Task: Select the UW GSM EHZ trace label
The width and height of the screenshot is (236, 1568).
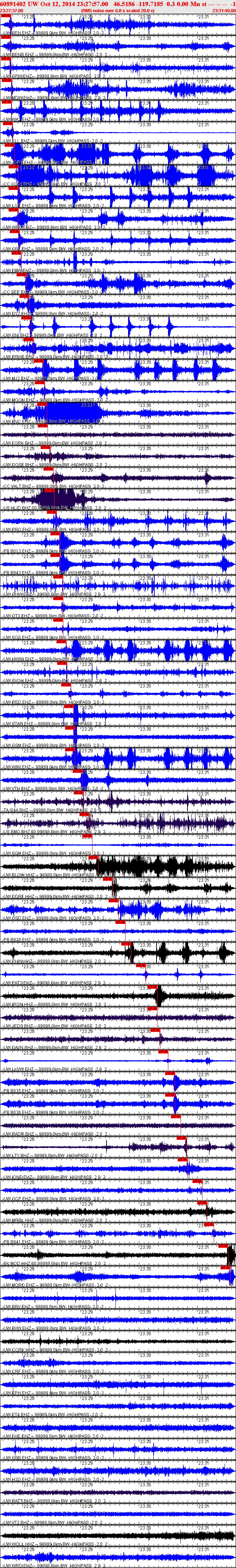Action: click(x=54, y=745)
